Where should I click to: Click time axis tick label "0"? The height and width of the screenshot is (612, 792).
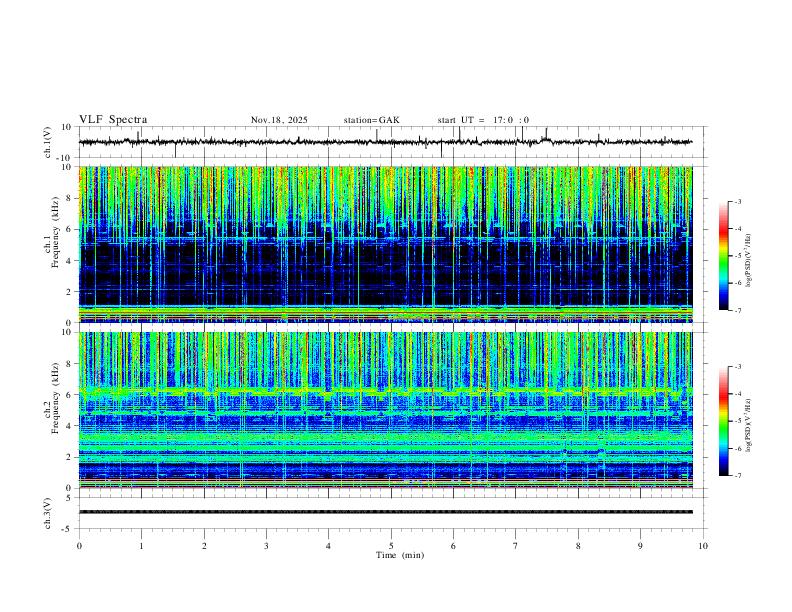pyautogui.click(x=79, y=546)
